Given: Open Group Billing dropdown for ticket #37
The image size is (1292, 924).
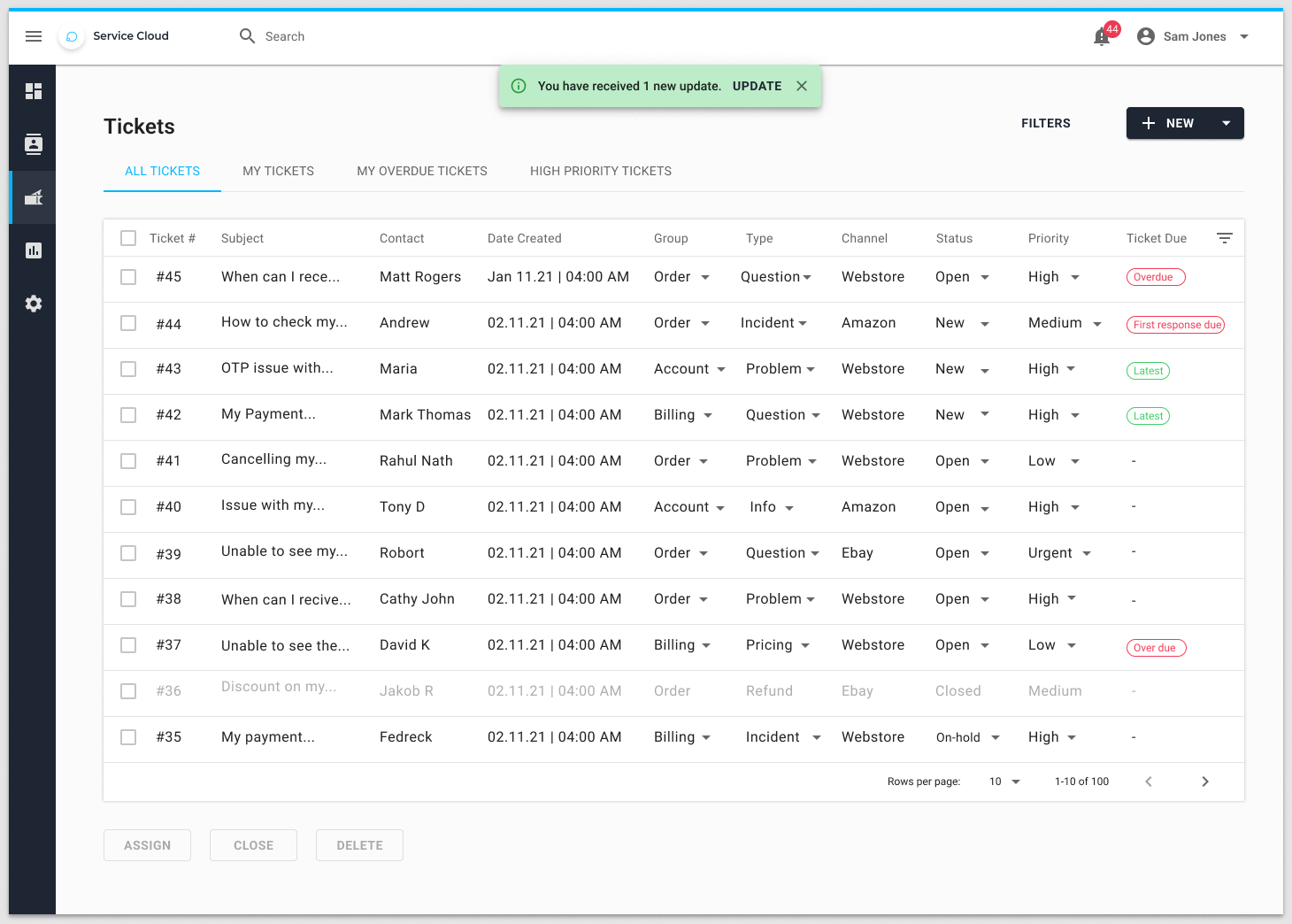Looking at the screenshot, I should 706,646.
